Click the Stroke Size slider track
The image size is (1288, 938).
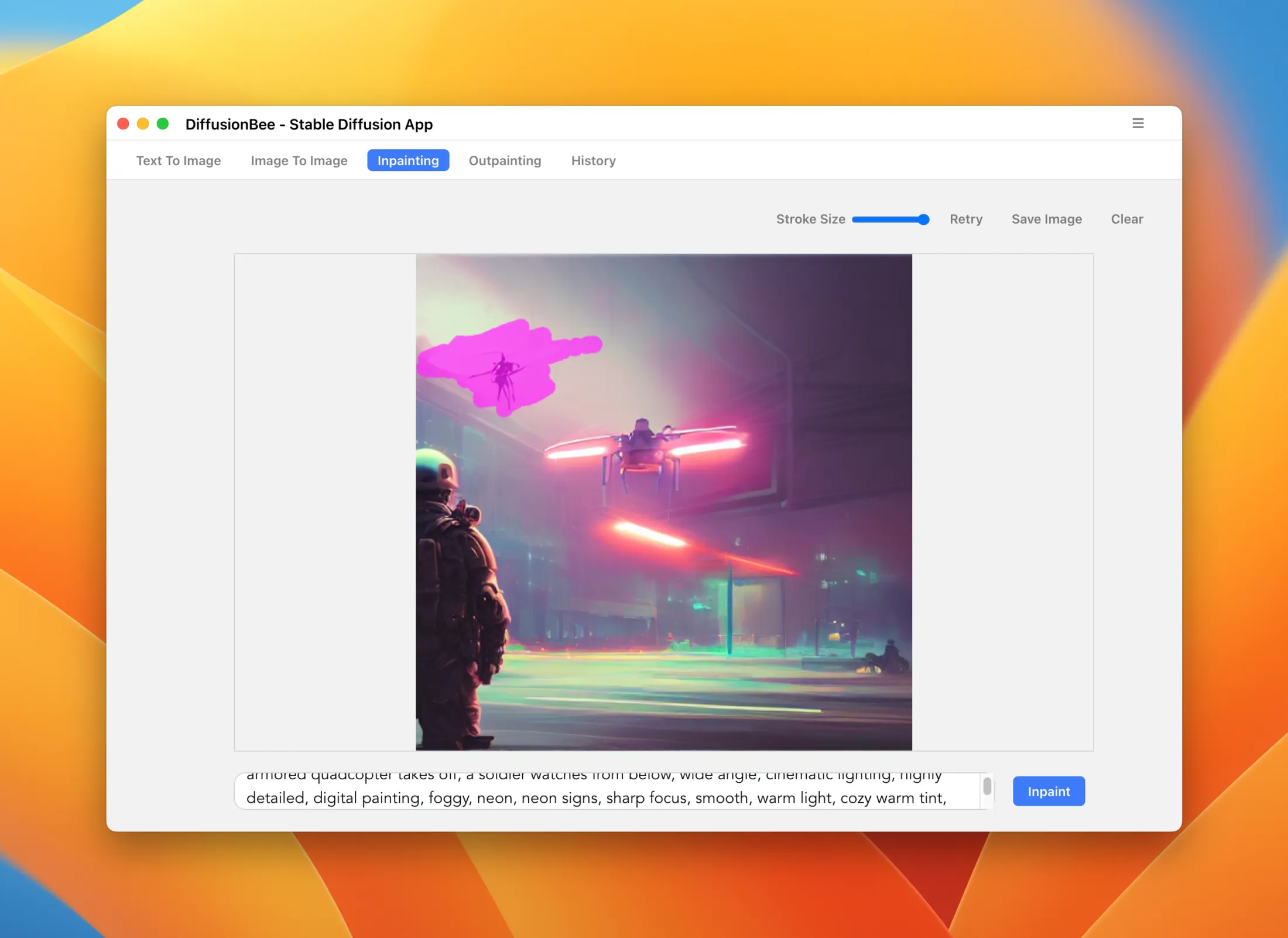coord(884,220)
